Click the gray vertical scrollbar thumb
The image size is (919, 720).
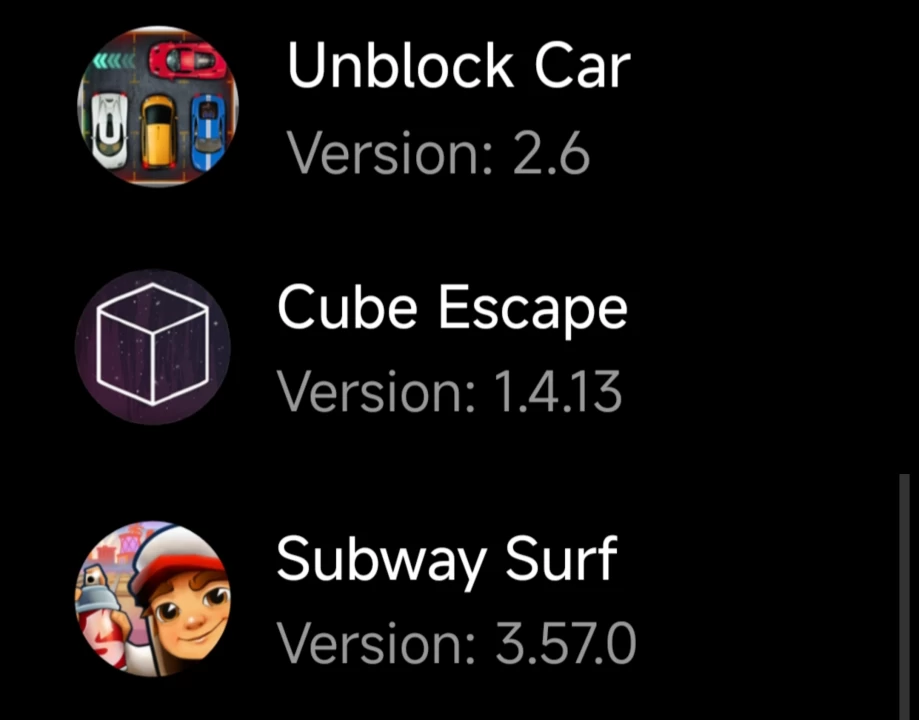click(904, 597)
